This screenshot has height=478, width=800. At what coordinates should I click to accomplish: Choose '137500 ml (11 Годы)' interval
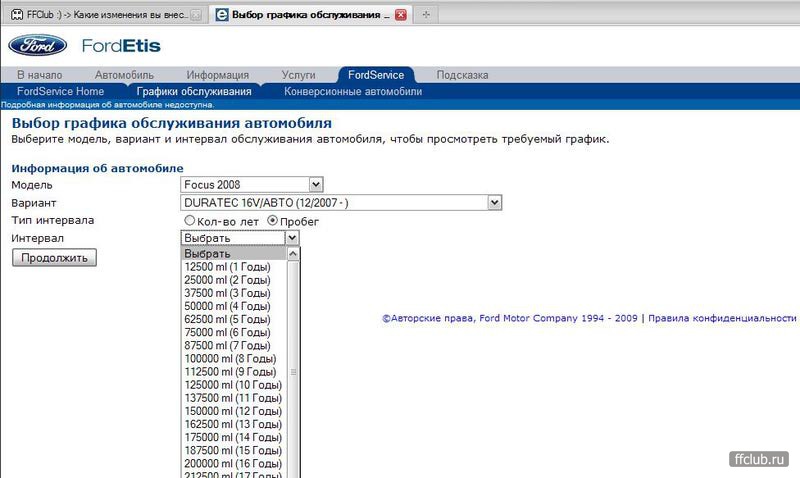(234, 398)
